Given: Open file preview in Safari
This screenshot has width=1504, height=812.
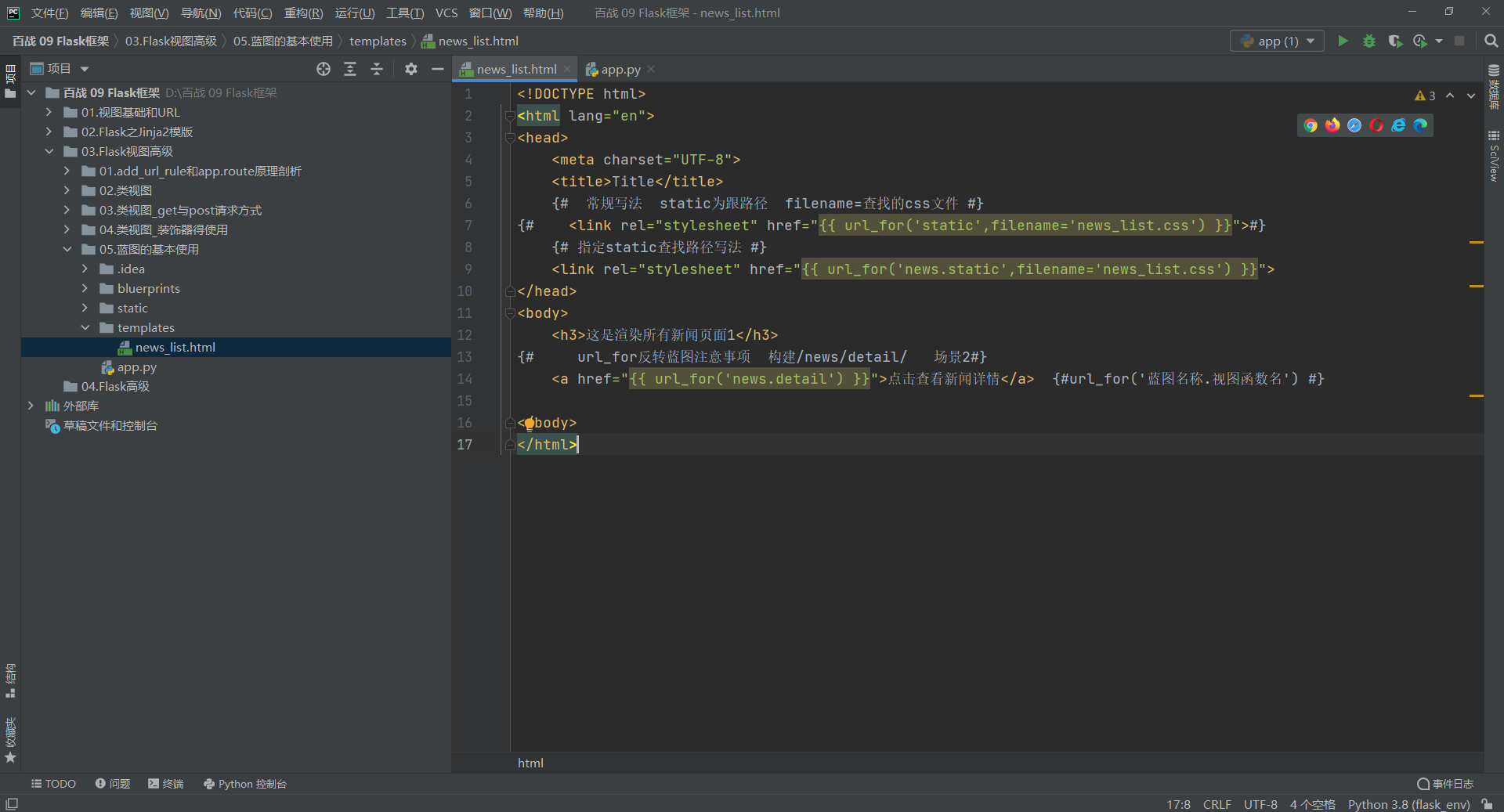Looking at the screenshot, I should (x=1354, y=125).
